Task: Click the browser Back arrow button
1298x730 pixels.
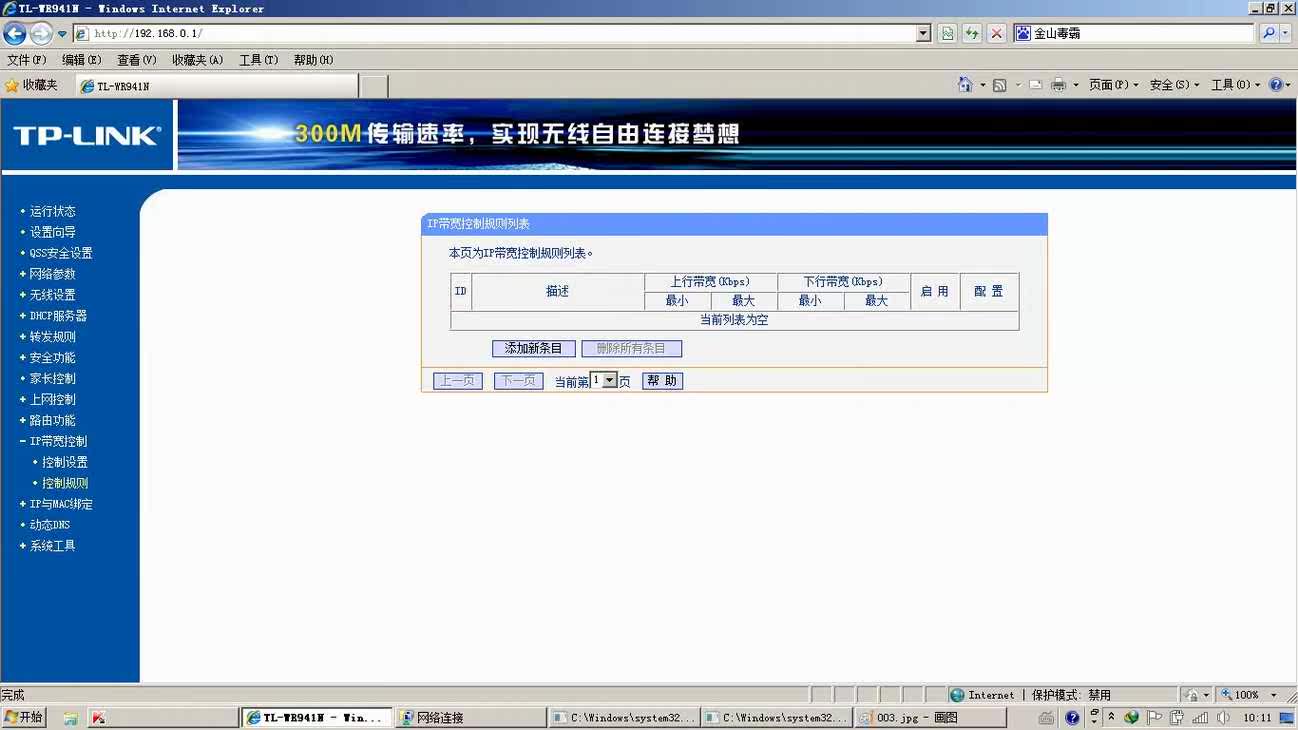Action: [x=14, y=34]
